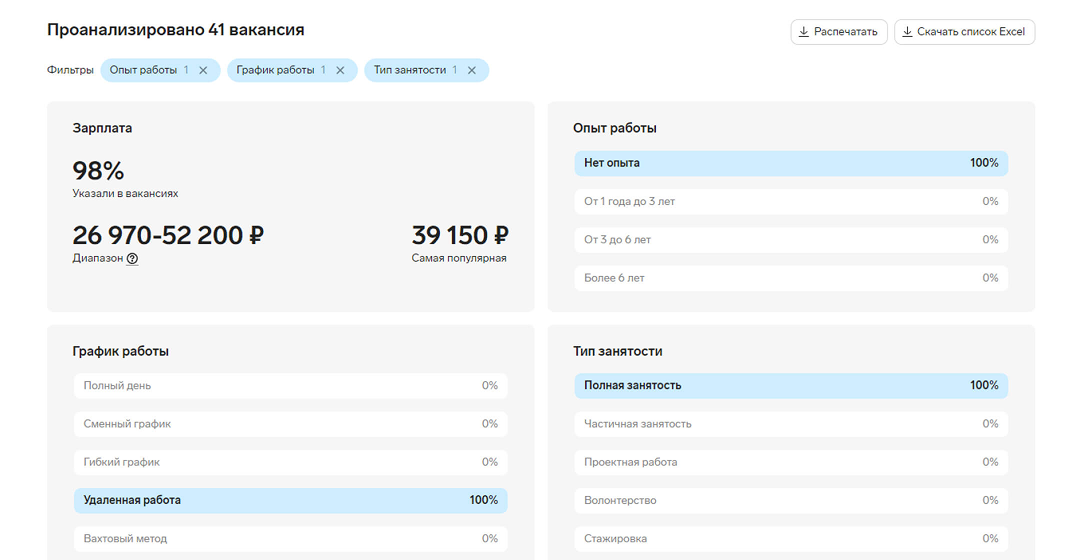Toggle Полная занятость employment row
Viewport: 1080px width, 560px height.
[x=790, y=386]
